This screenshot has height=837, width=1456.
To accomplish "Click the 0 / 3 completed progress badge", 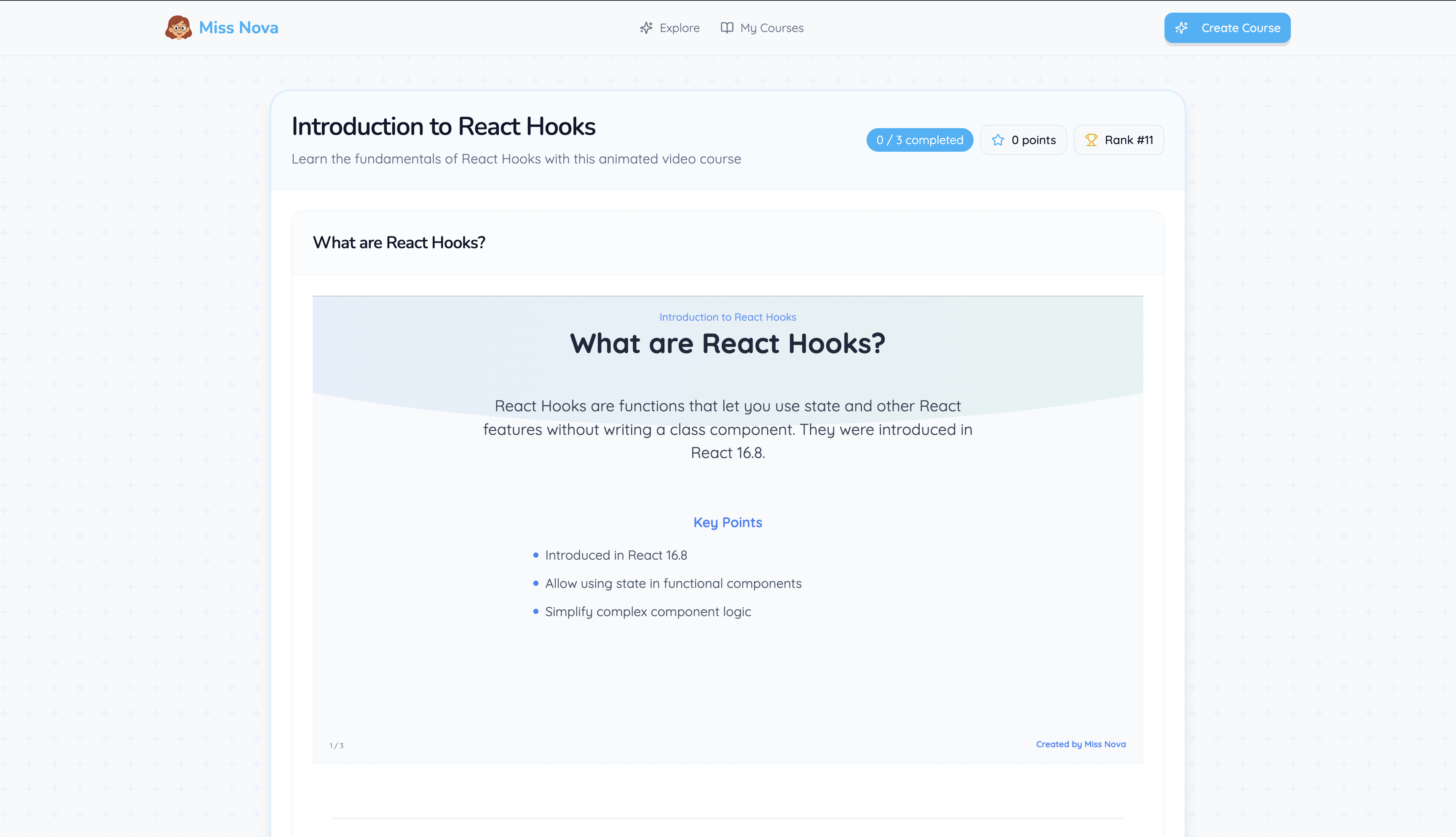I will (x=919, y=139).
